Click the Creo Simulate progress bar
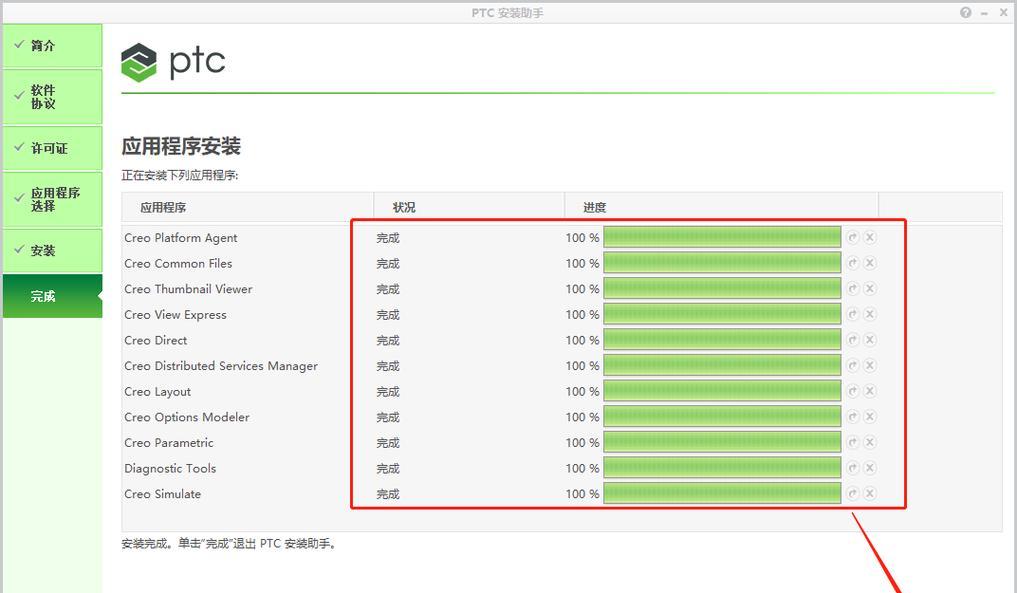Screen dimensions: 1017x593 (x=722, y=494)
